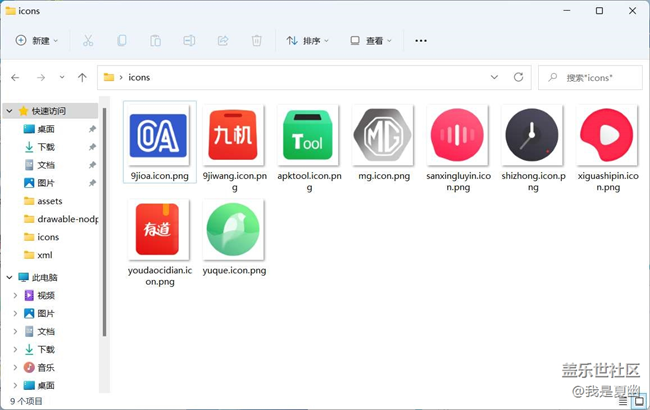Screen dimensions: 650x410
Task: Open the assets folder in sidebar
Action: pos(49,201)
